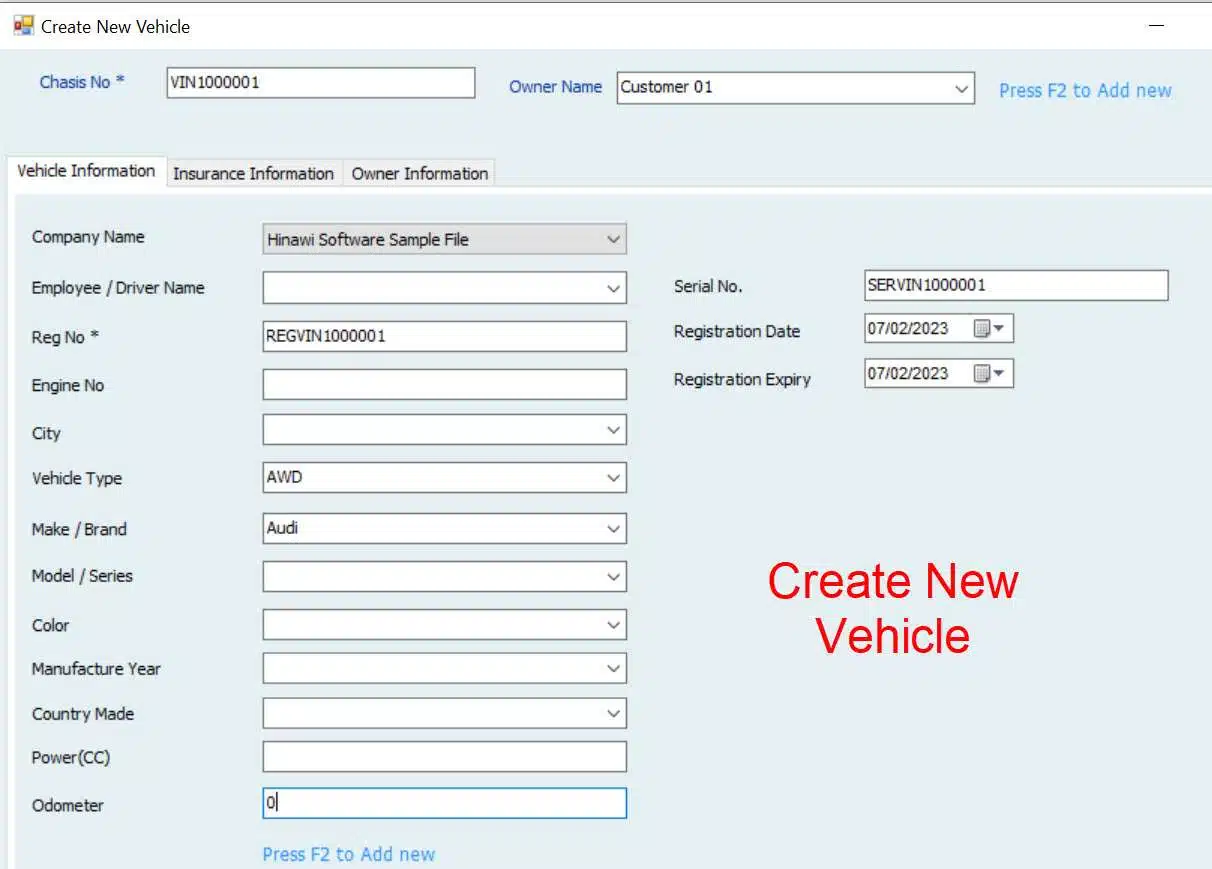Open the Registration Expiry calendar picker
The height and width of the screenshot is (869, 1212).
click(x=989, y=374)
